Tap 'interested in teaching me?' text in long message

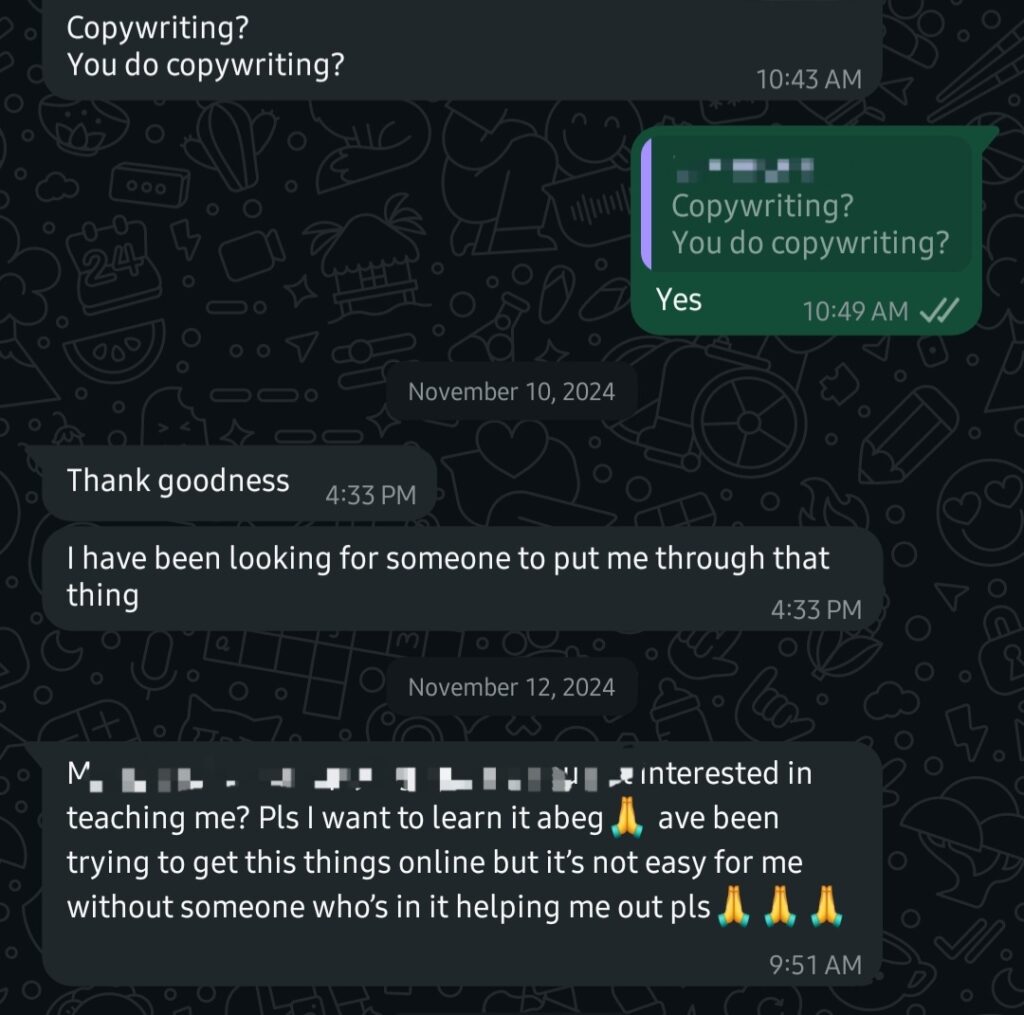[x=440, y=795]
